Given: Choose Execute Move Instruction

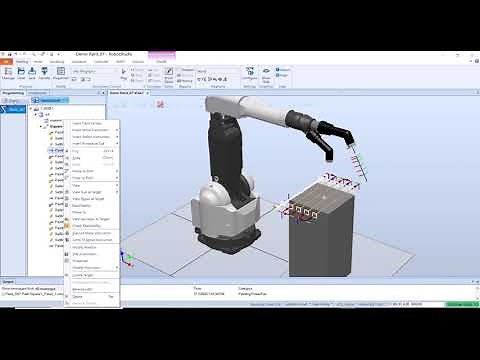Looking at the screenshot, I should coord(92,233).
